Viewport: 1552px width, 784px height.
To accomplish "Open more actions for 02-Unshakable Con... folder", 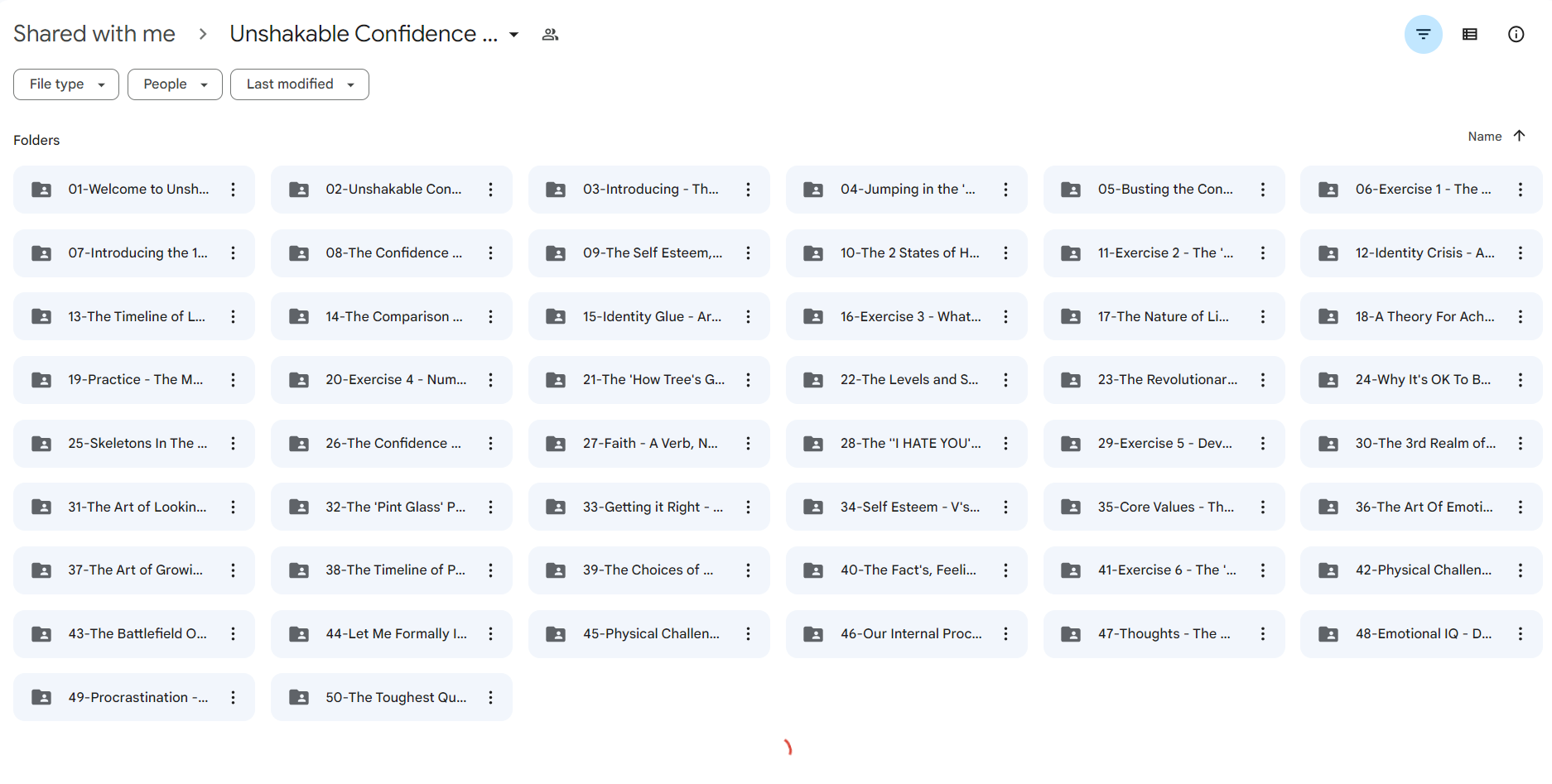I will pos(491,190).
